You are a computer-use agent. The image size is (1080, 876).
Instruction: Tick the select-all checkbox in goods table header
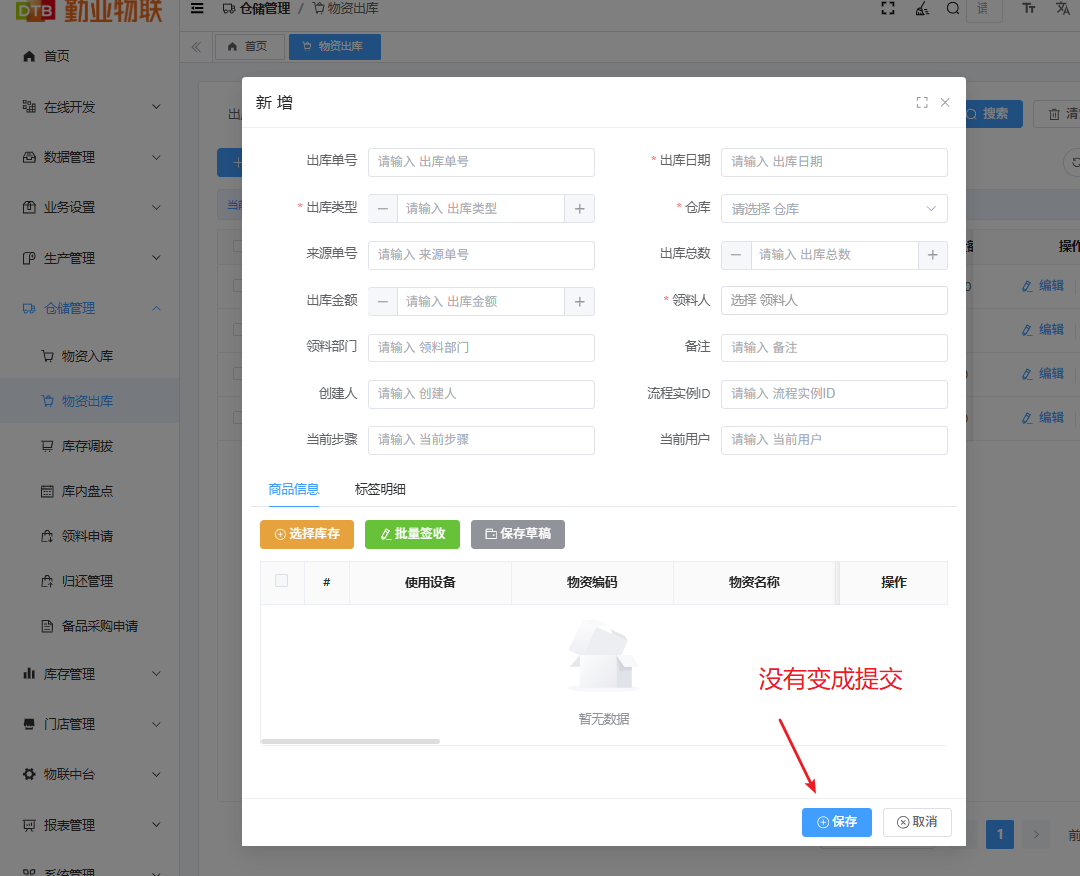282,581
